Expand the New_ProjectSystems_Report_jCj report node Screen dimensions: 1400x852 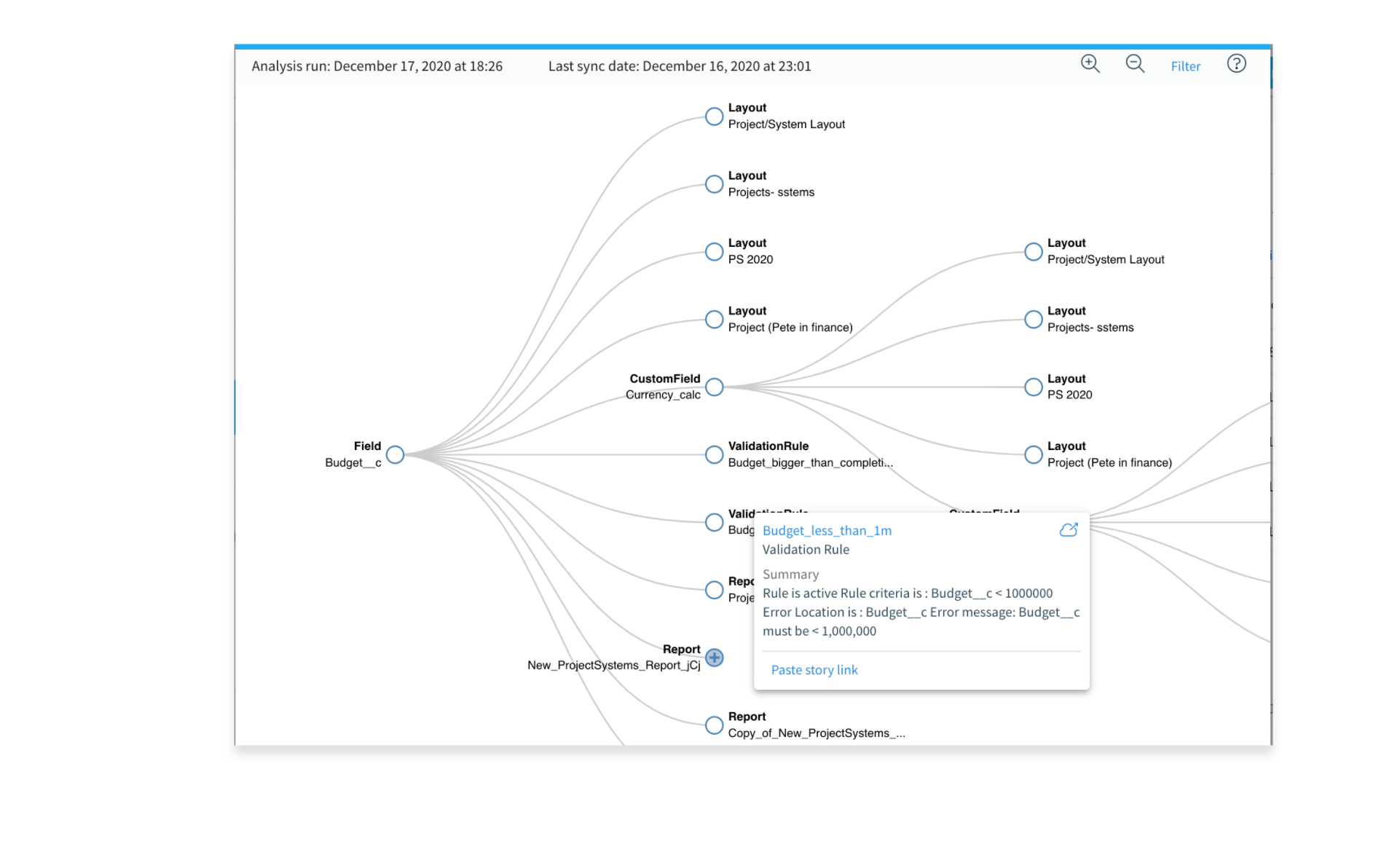(715, 658)
